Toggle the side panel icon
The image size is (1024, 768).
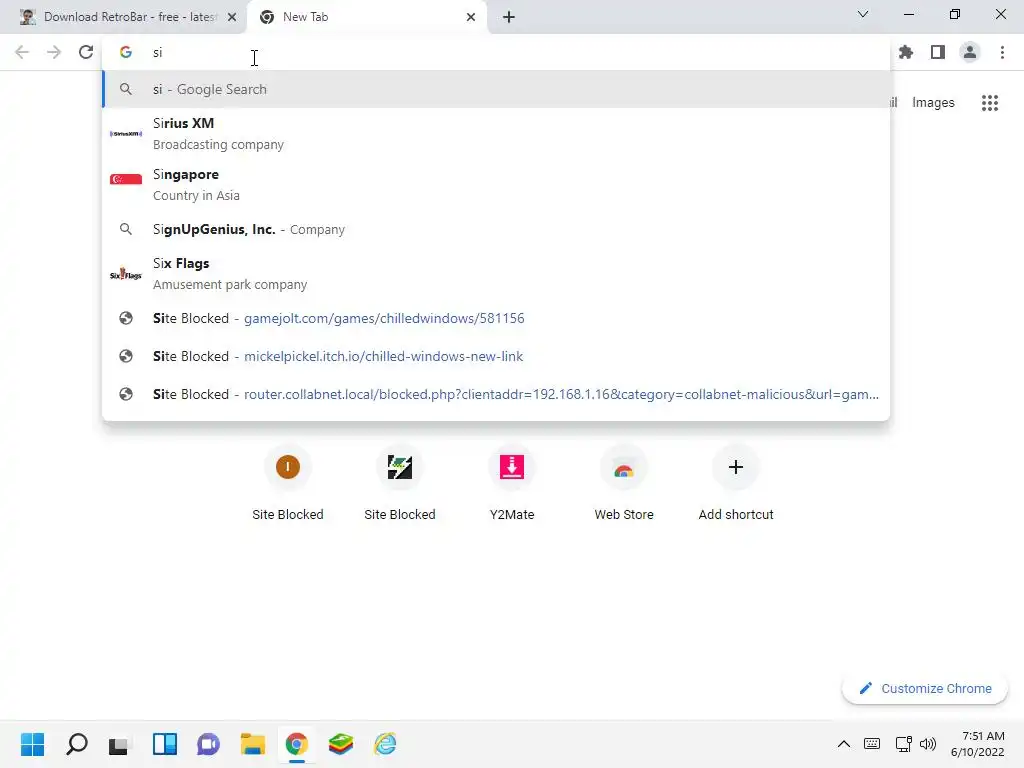pyautogui.click(x=938, y=52)
